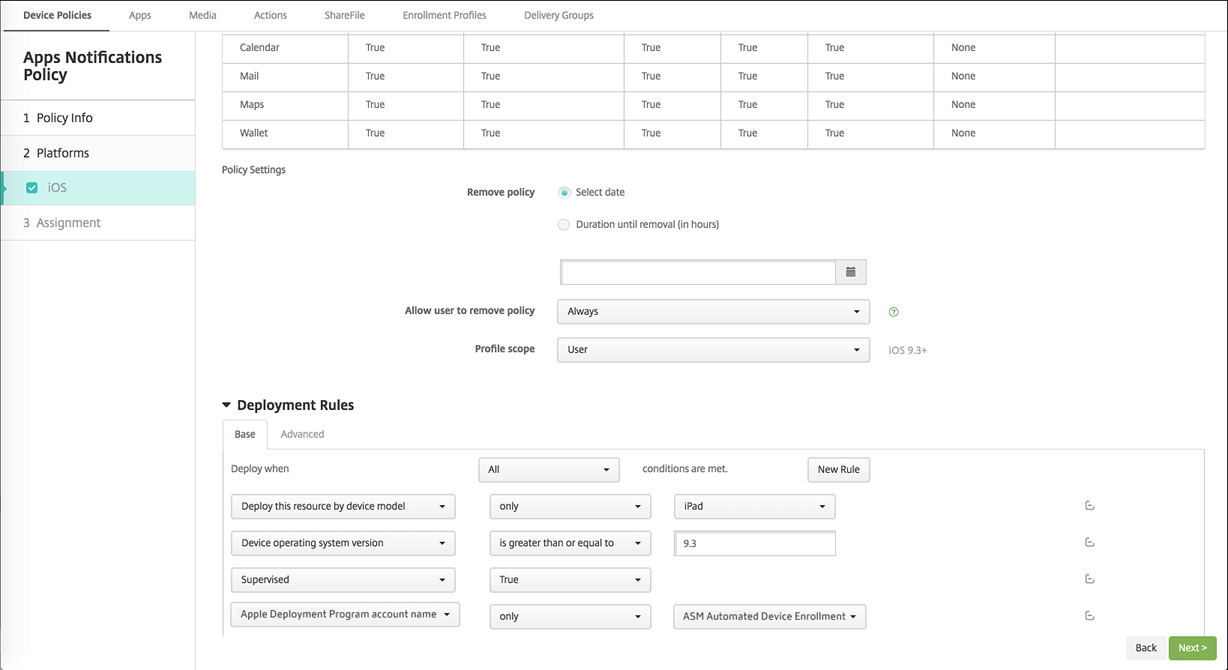
Task: Open the Enrollment Profiles tab
Action: point(444,15)
